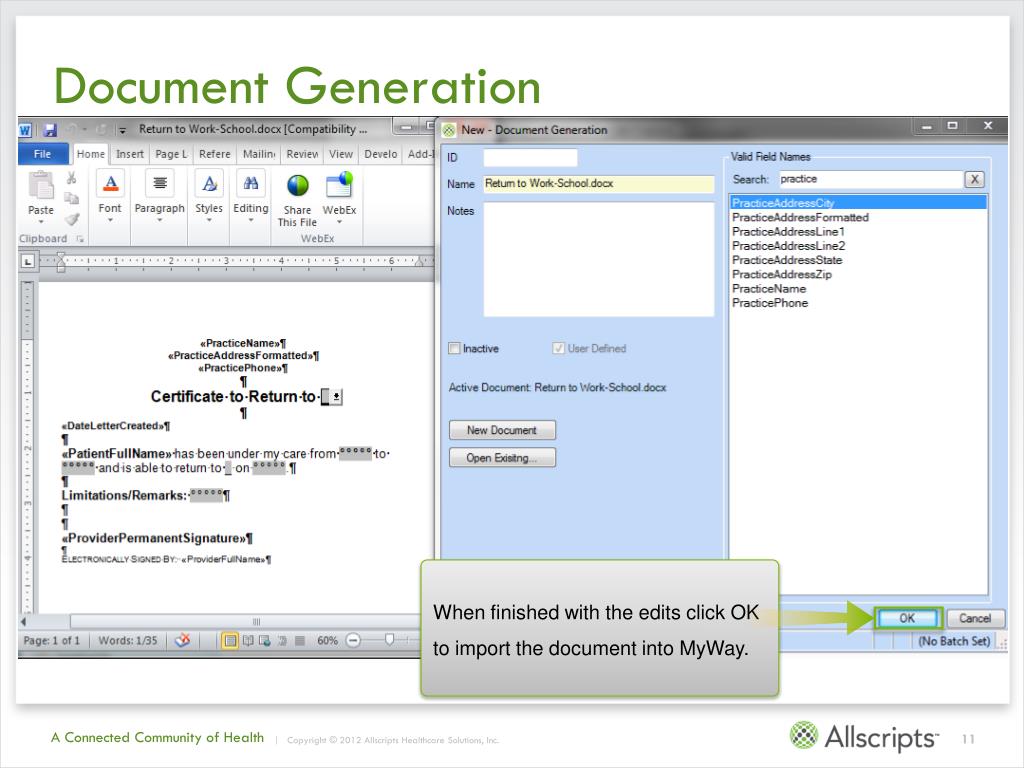Open the Font group icon
Screen dimensions: 1024x768
coord(110,184)
